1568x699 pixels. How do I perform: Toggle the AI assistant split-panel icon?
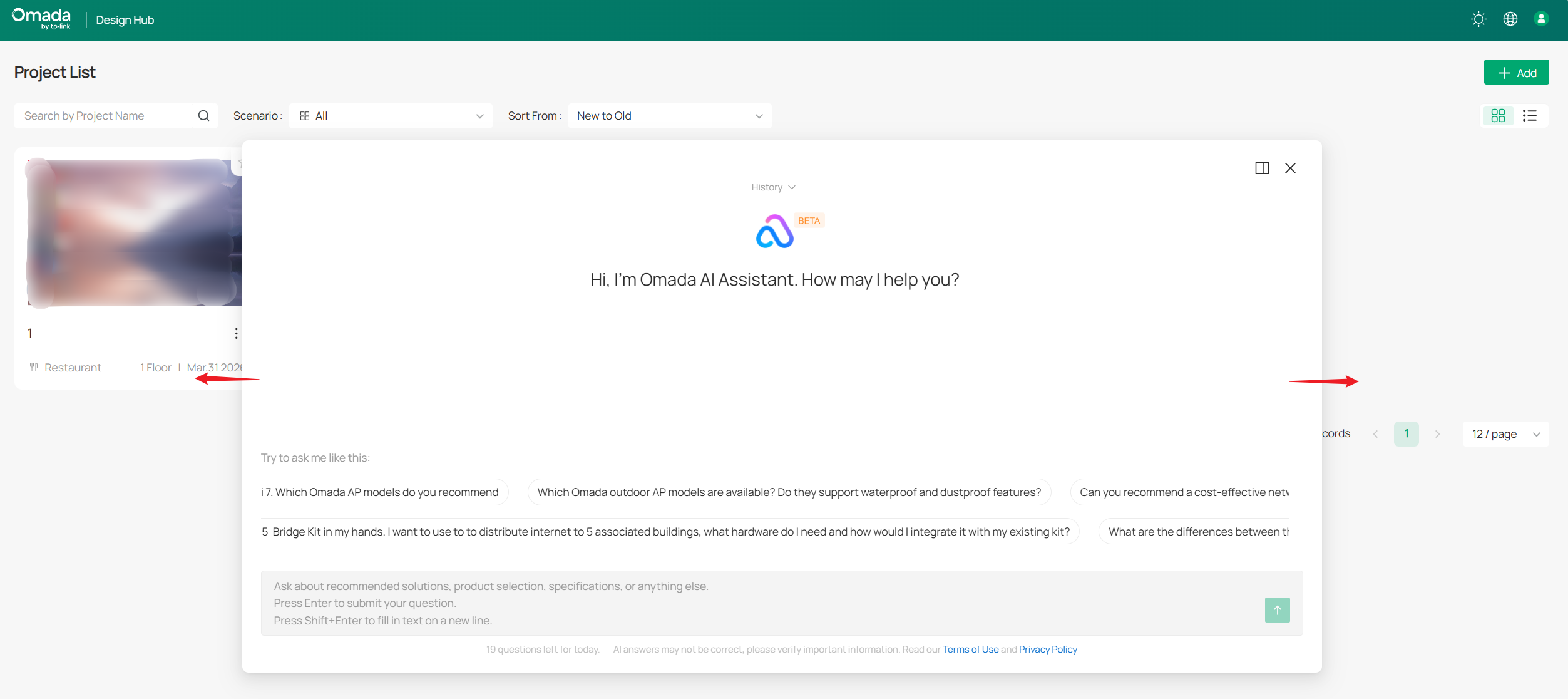[x=1262, y=168]
